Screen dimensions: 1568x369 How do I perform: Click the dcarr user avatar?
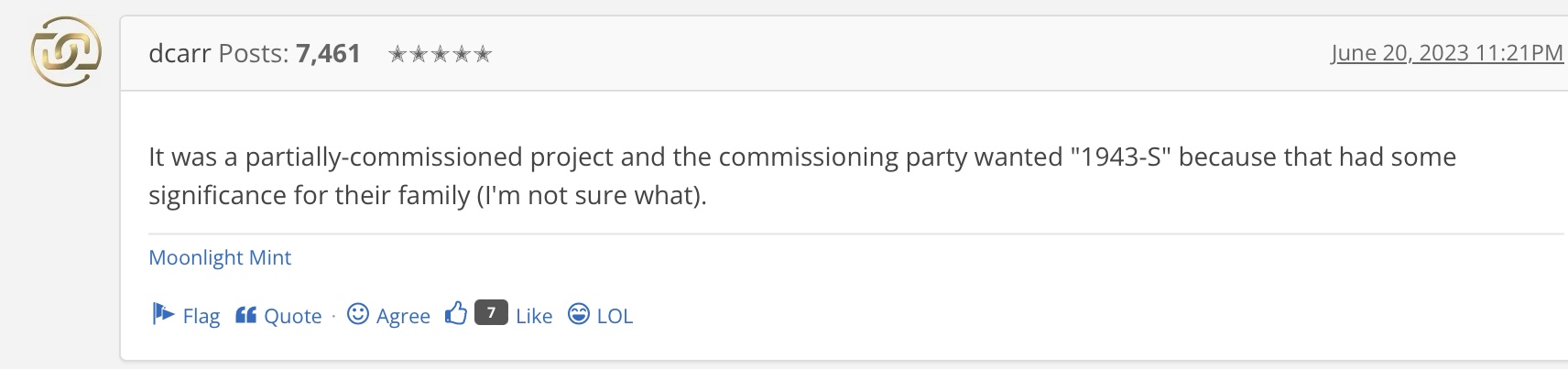point(66,52)
